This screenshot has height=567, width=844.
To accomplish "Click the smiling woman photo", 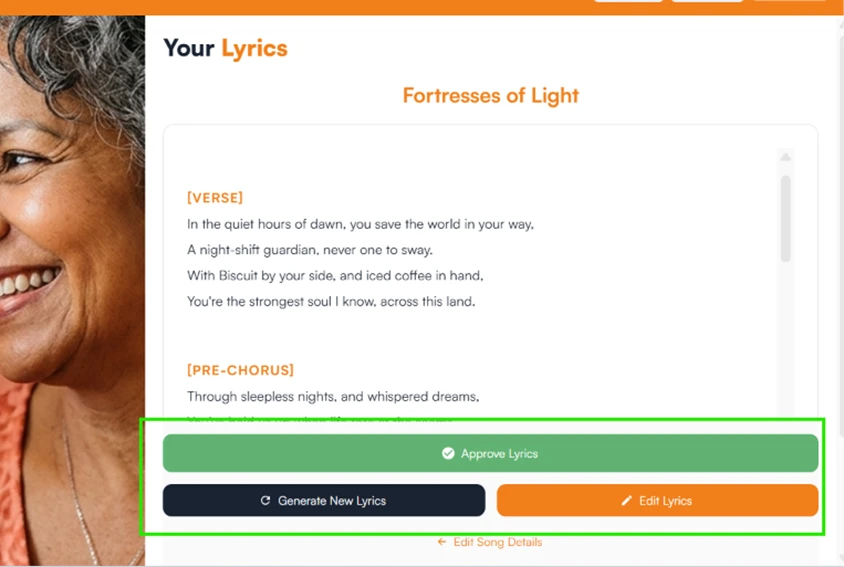I will click(72, 291).
